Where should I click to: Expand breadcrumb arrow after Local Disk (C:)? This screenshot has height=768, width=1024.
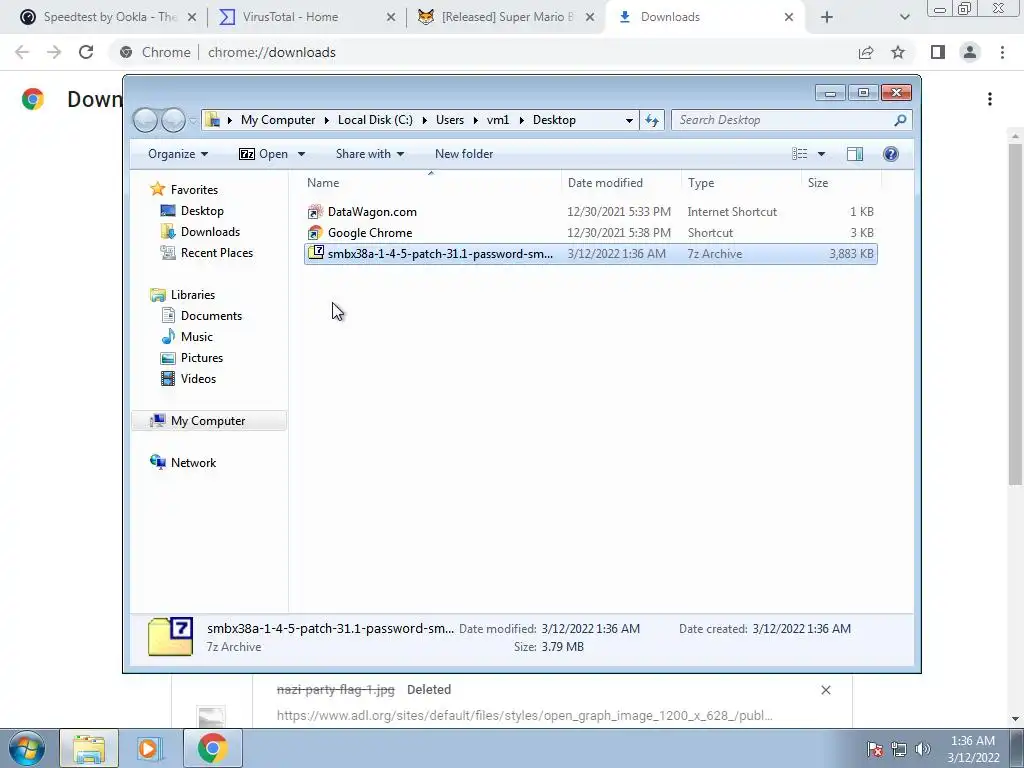(x=424, y=120)
